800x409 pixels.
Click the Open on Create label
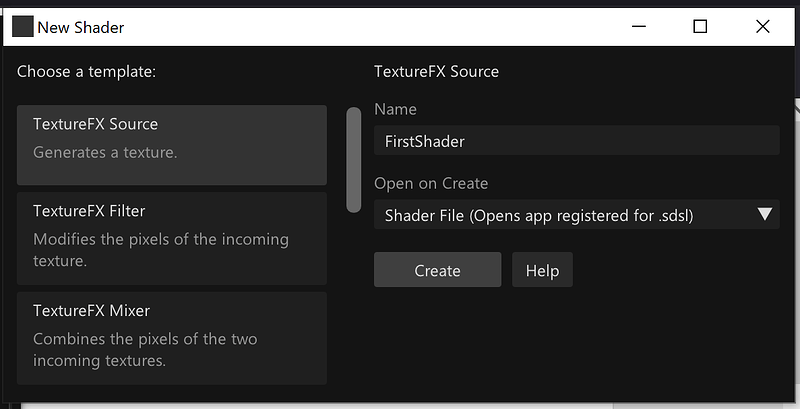point(431,184)
